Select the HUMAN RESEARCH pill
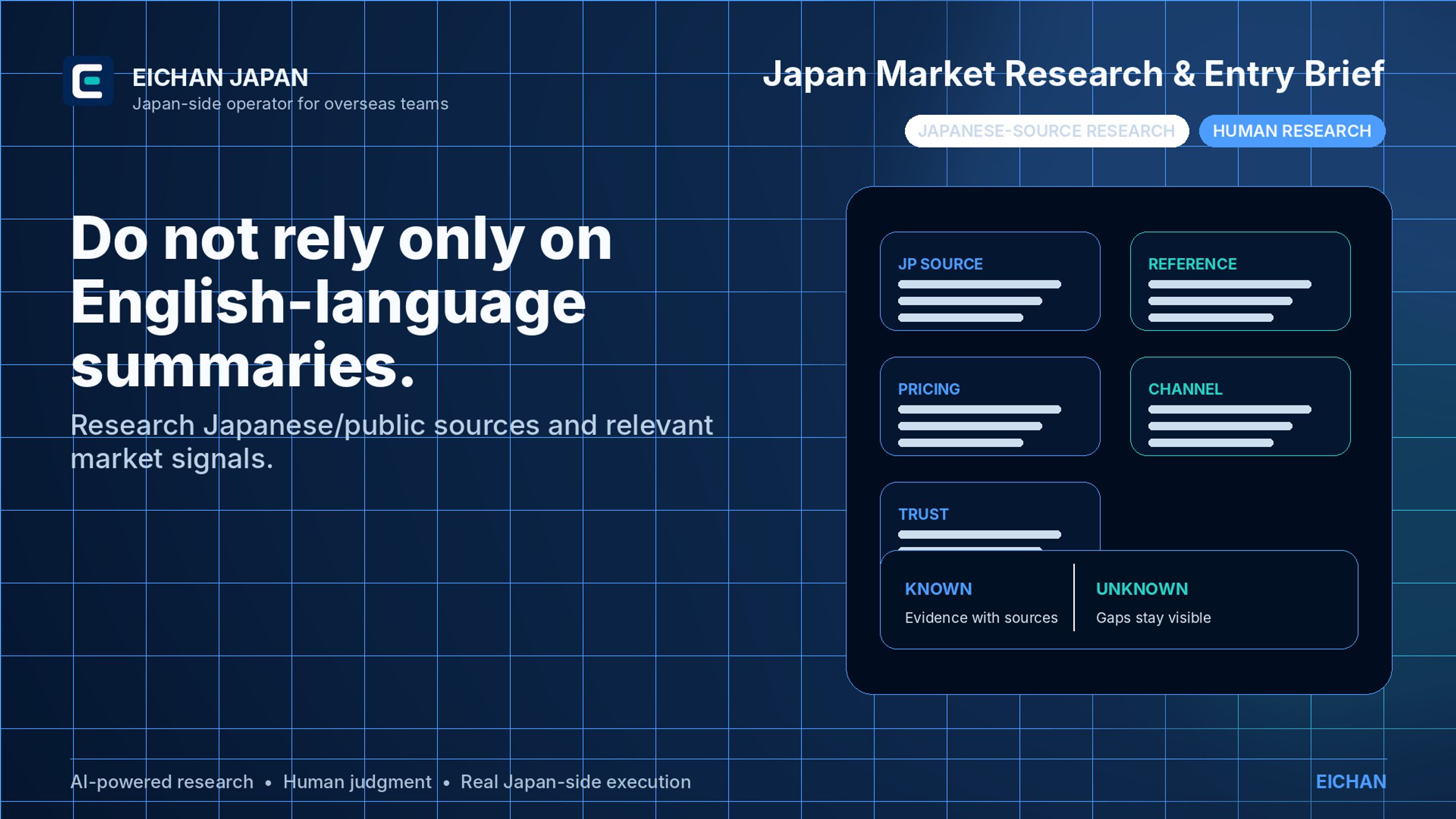The width and height of the screenshot is (1456, 819). click(1292, 131)
